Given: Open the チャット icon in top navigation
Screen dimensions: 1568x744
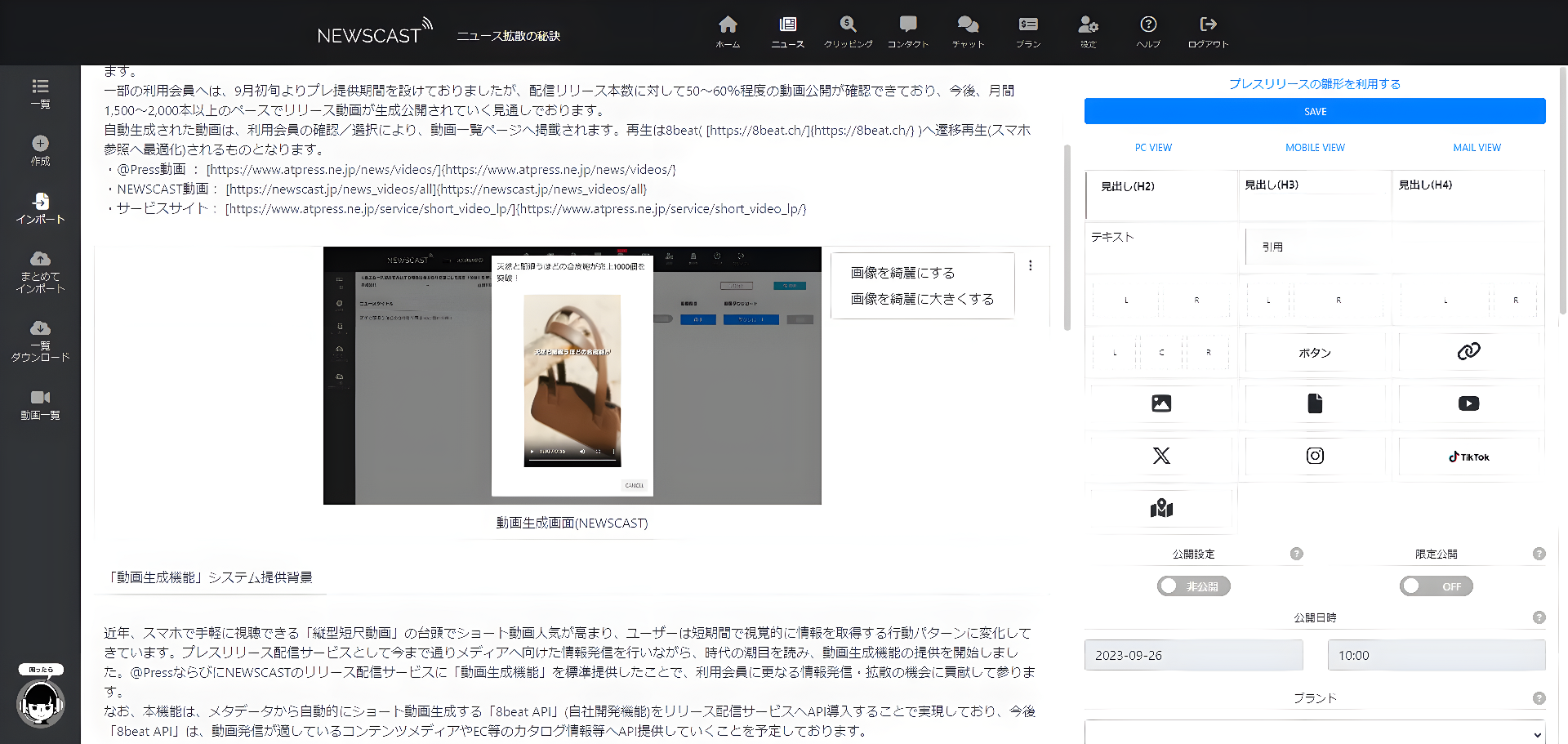Looking at the screenshot, I should coord(967,33).
